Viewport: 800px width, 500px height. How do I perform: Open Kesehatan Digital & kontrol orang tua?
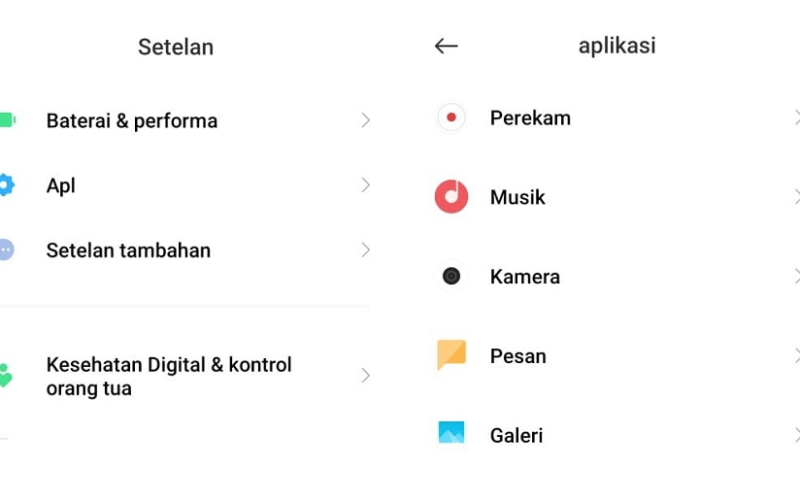coord(185,376)
